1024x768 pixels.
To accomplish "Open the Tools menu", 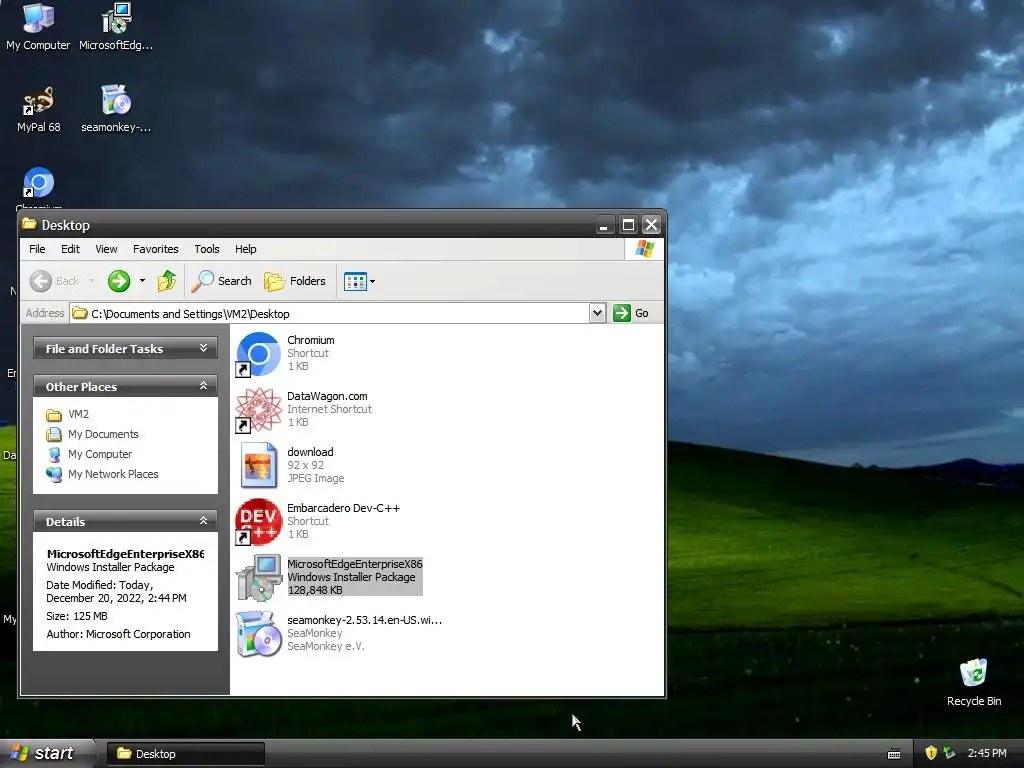I will tap(206, 249).
